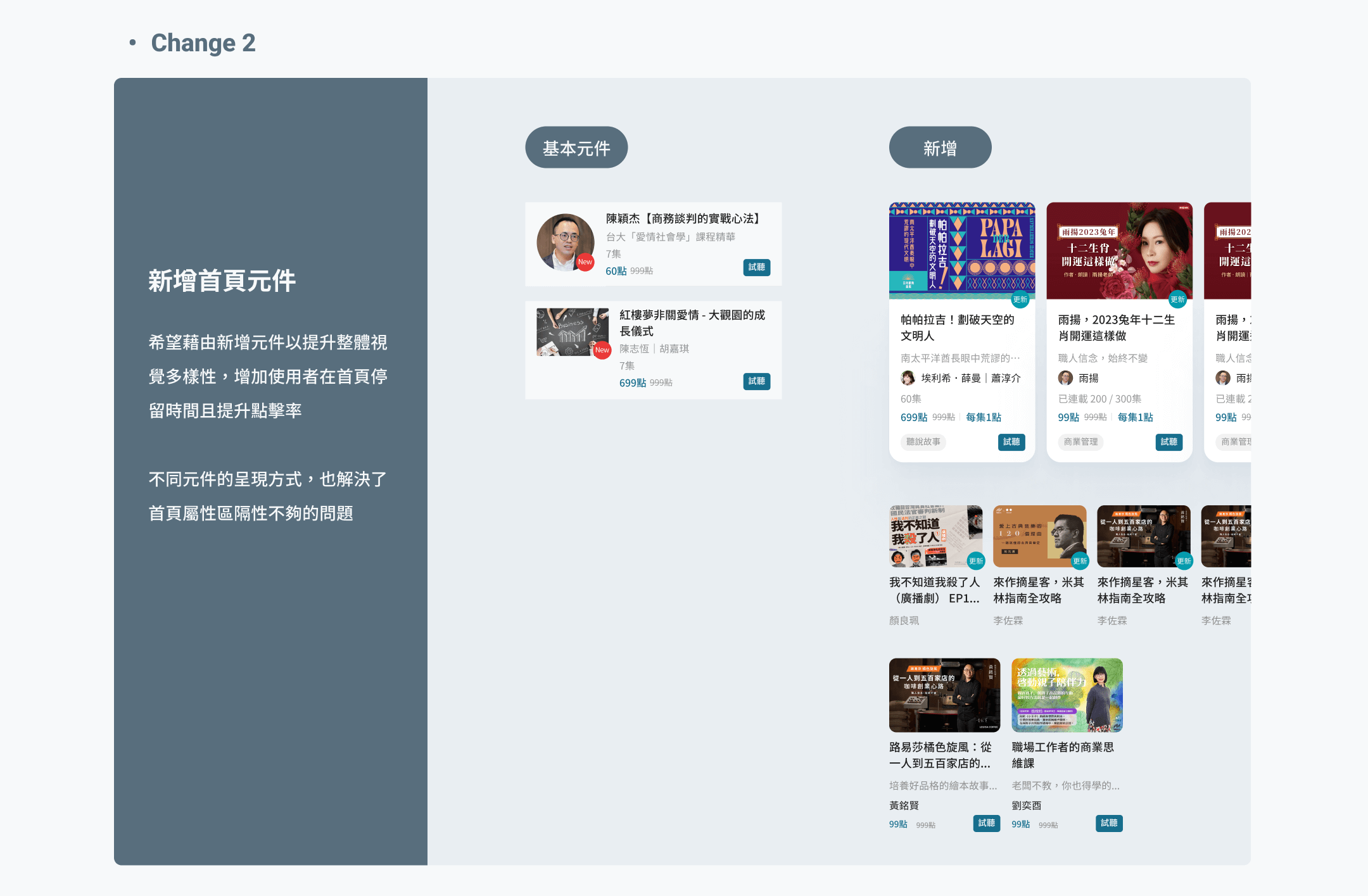Click 更新 badge on 我不知道我殺了人 thumbnail
The image size is (1368, 896).
tap(976, 561)
